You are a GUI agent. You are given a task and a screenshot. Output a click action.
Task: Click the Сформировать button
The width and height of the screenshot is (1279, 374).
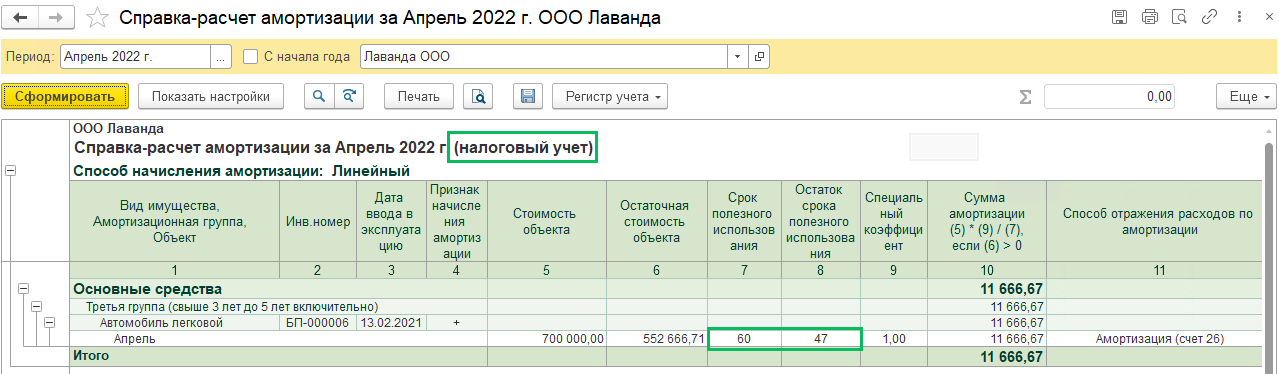tap(66, 97)
